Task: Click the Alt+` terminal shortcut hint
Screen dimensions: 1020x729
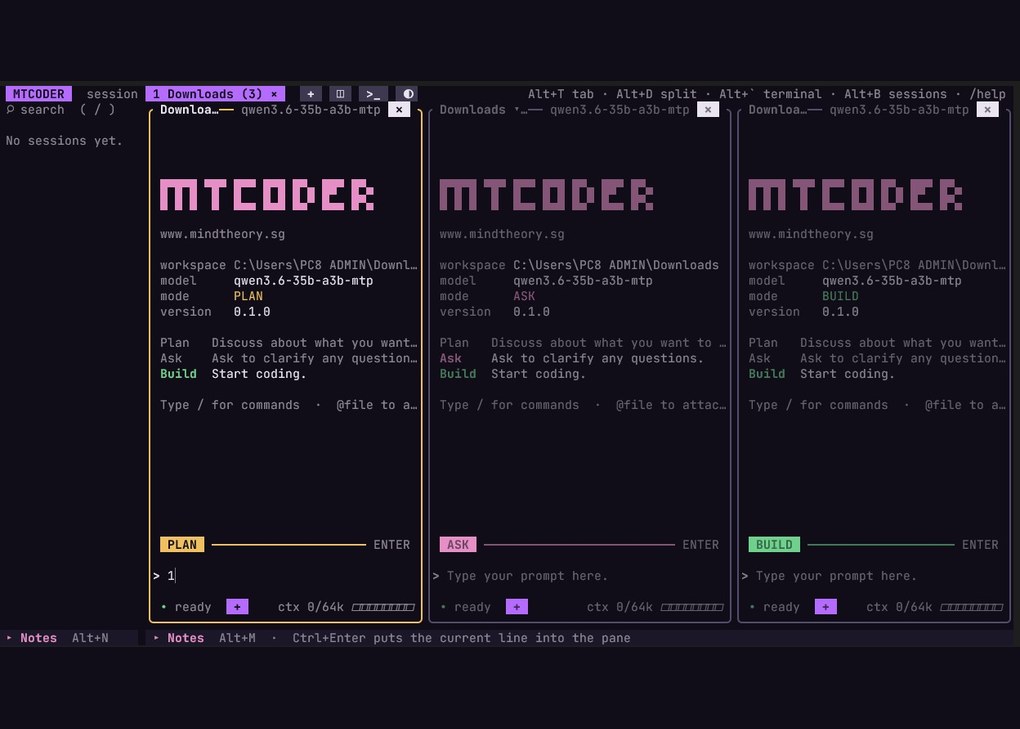Action: pyautogui.click(x=770, y=94)
